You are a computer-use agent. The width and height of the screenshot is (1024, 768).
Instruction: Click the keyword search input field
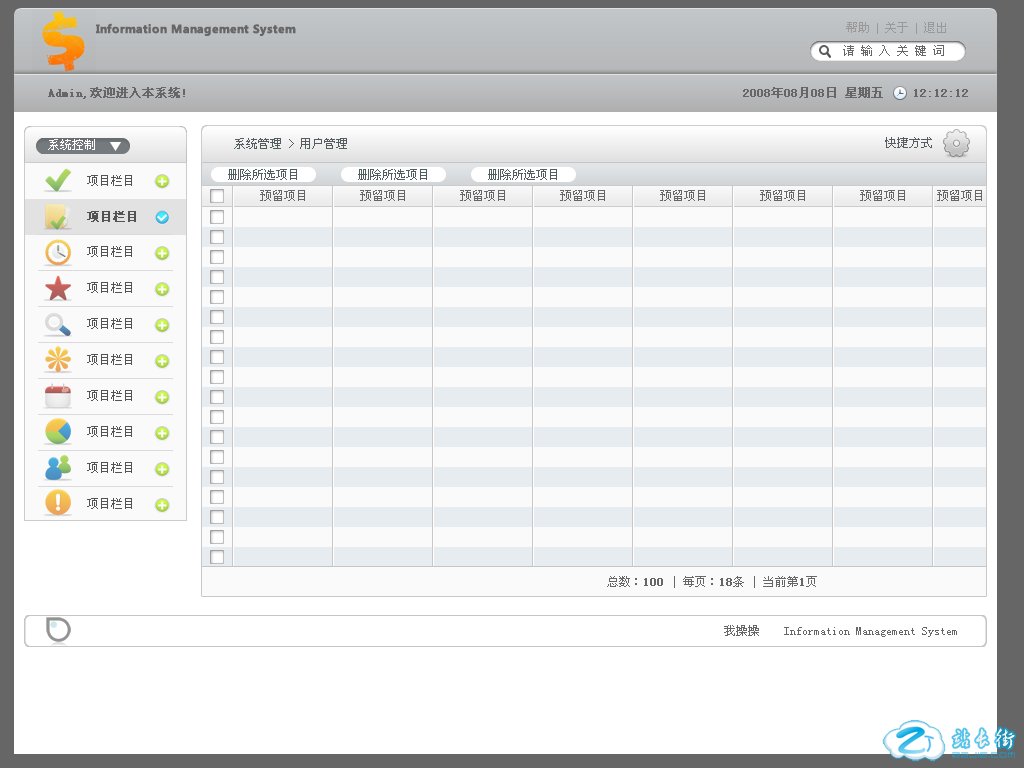(x=895, y=51)
